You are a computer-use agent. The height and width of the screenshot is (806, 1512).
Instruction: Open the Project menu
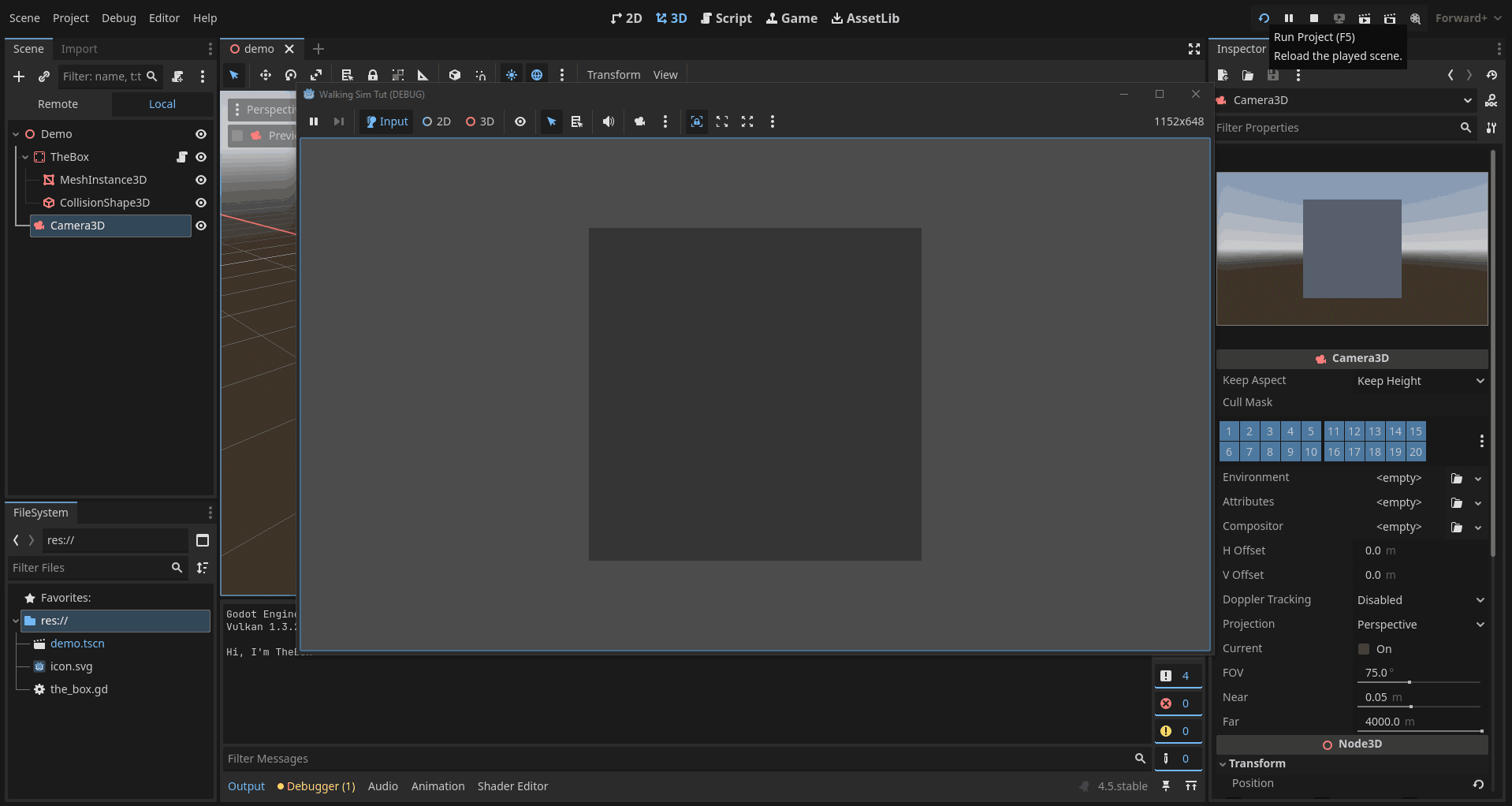[71, 18]
